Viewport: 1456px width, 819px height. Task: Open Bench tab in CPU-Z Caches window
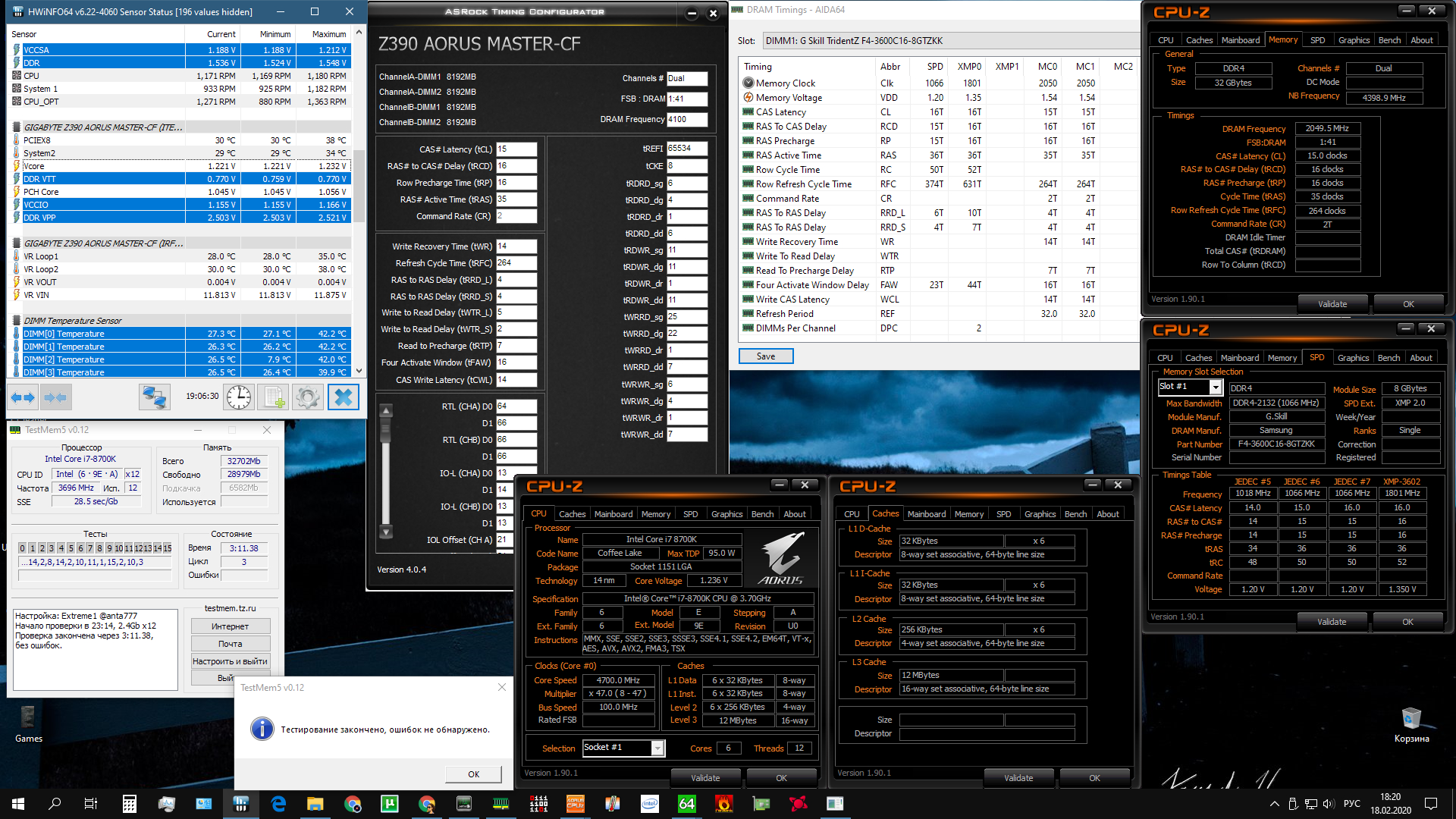[x=1075, y=514]
